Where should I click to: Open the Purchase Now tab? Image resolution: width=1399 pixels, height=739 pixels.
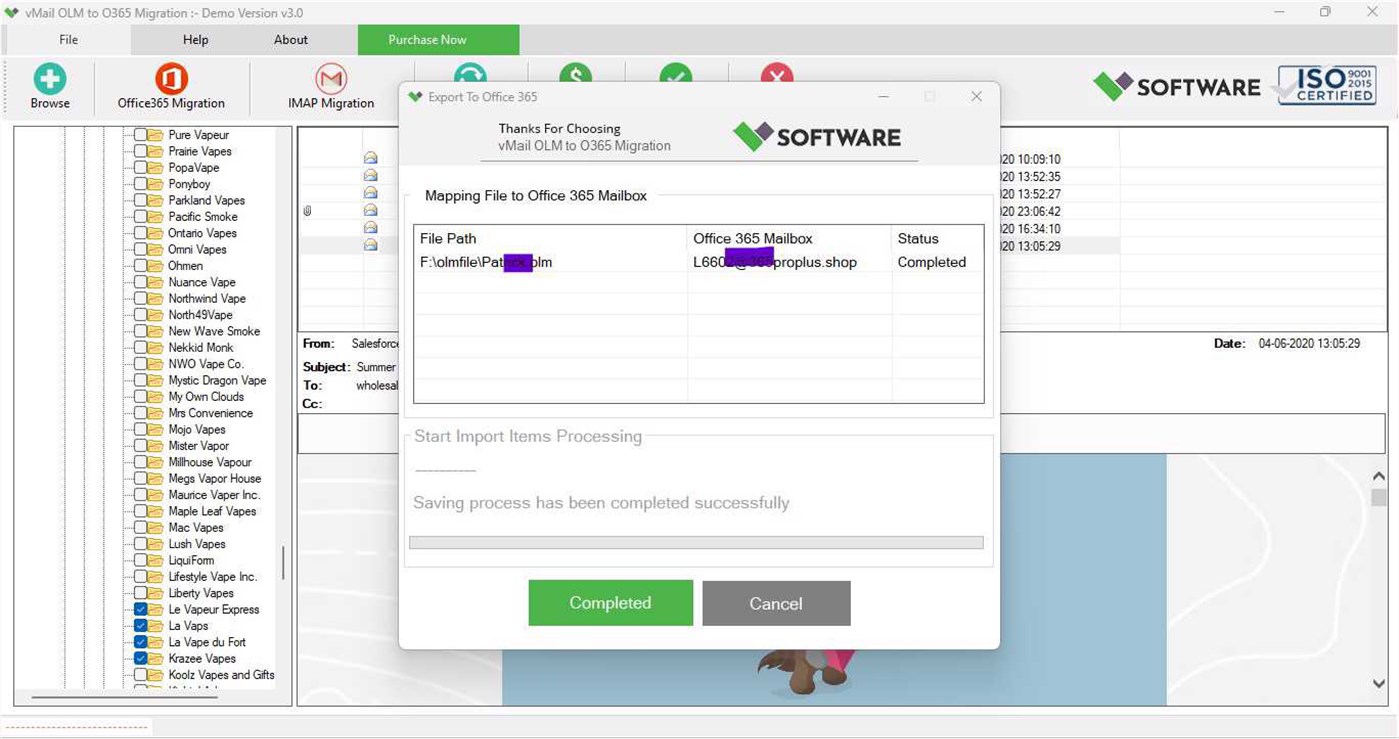(438, 40)
